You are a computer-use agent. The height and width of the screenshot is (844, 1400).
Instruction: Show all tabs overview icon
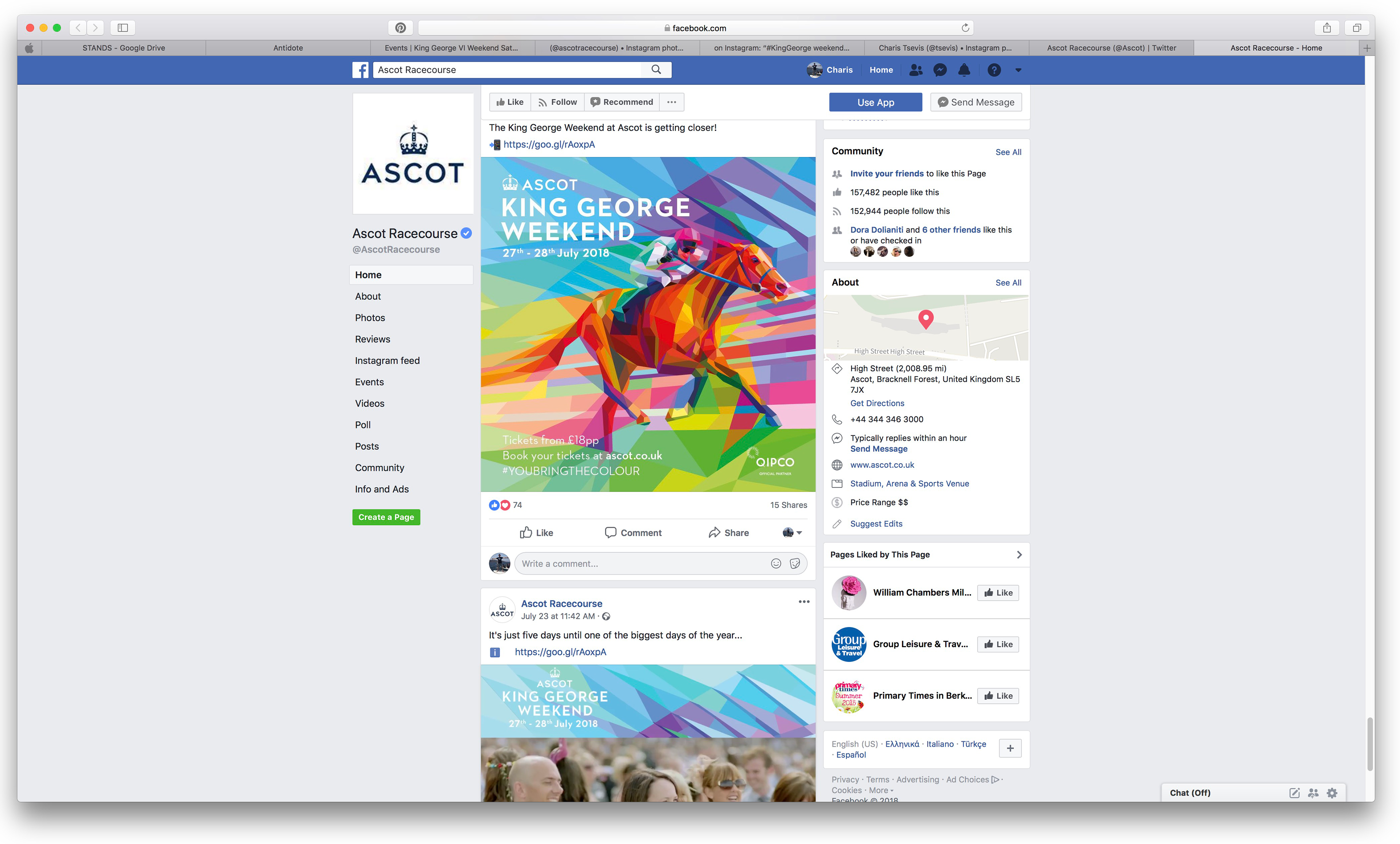coord(1357,28)
